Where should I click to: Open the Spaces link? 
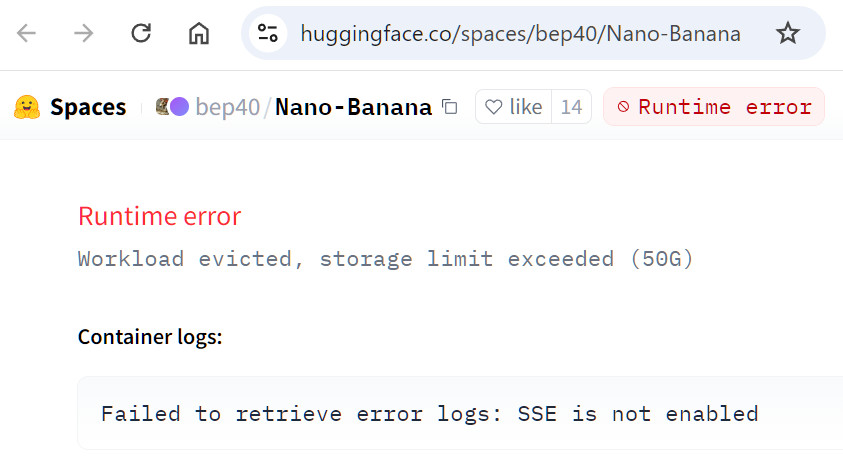pos(88,107)
